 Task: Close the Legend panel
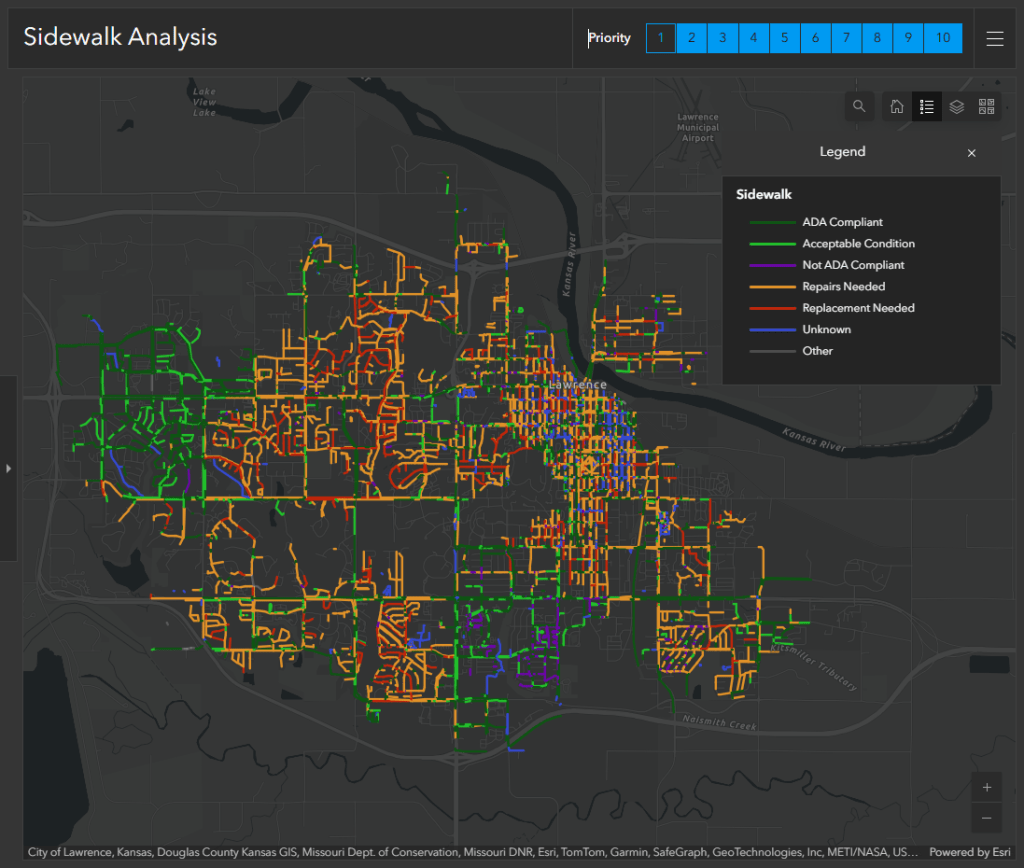point(971,153)
